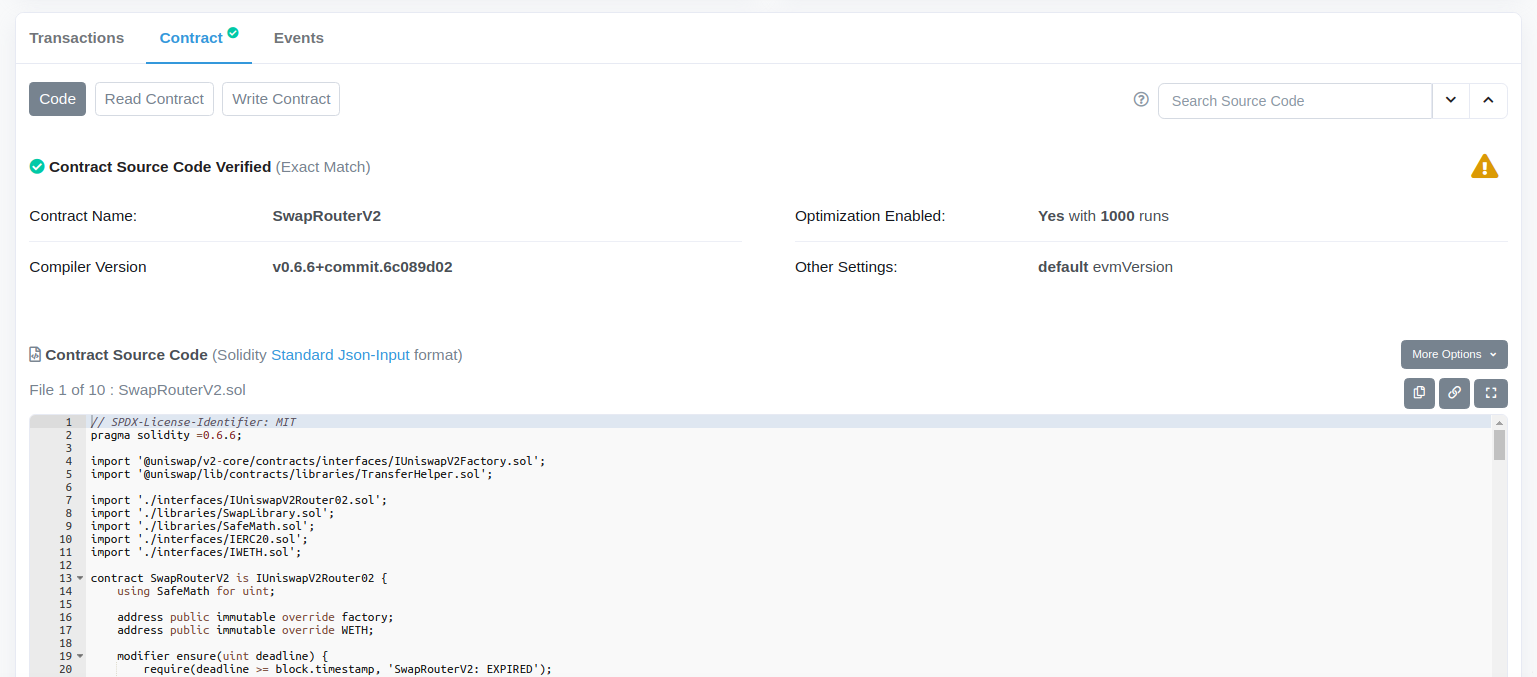Image resolution: width=1537 pixels, height=677 pixels.
Task: Open the Contract tab
Action: (x=191, y=38)
